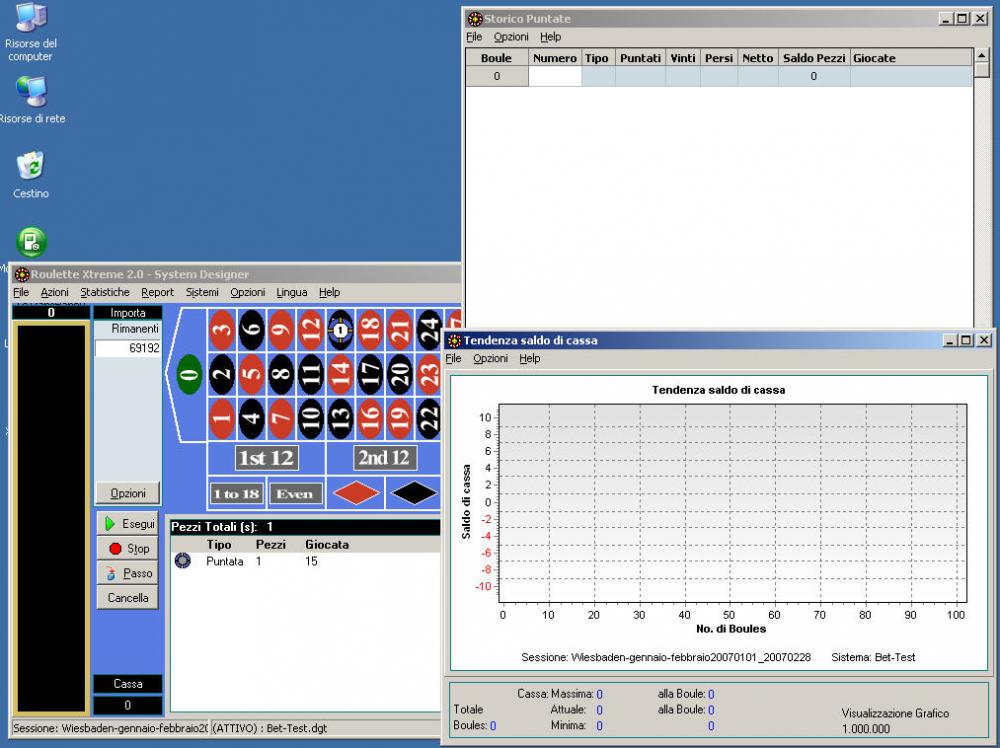Select the red diamond bet

(x=357, y=493)
